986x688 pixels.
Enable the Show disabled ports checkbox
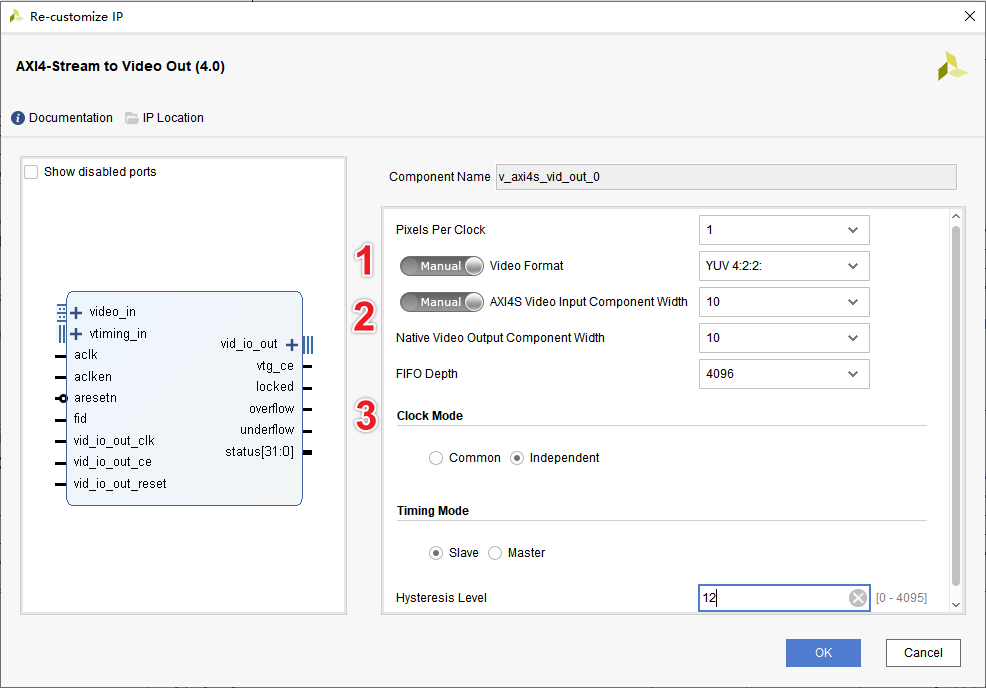click(x=31, y=172)
